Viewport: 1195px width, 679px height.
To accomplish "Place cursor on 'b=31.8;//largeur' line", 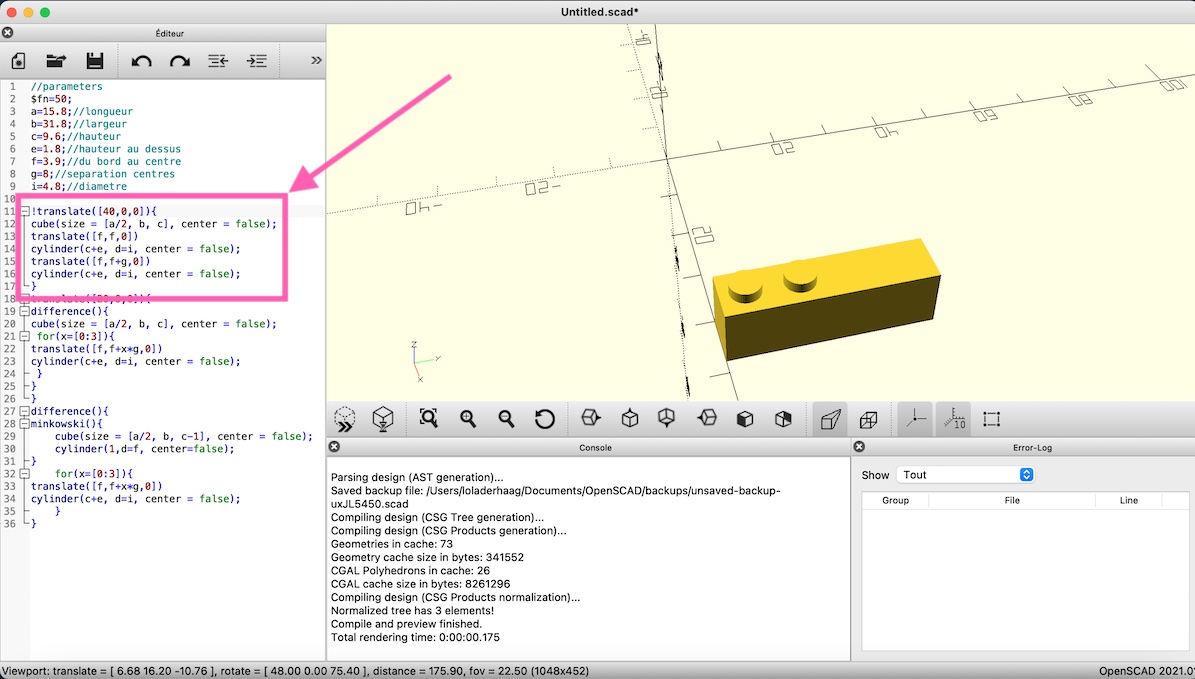I will tap(78, 123).
